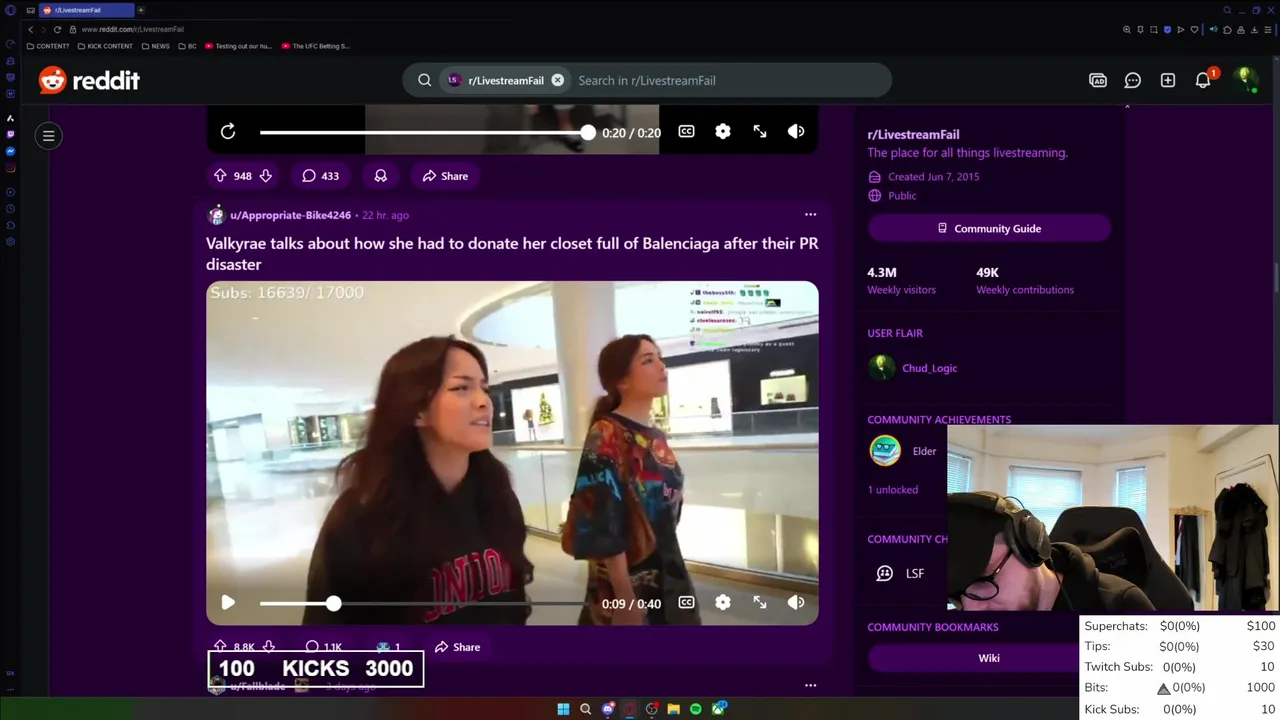Image resolution: width=1280 pixels, height=720 pixels.
Task: Toggle closed captions on the top video
Action: coord(686,132)
